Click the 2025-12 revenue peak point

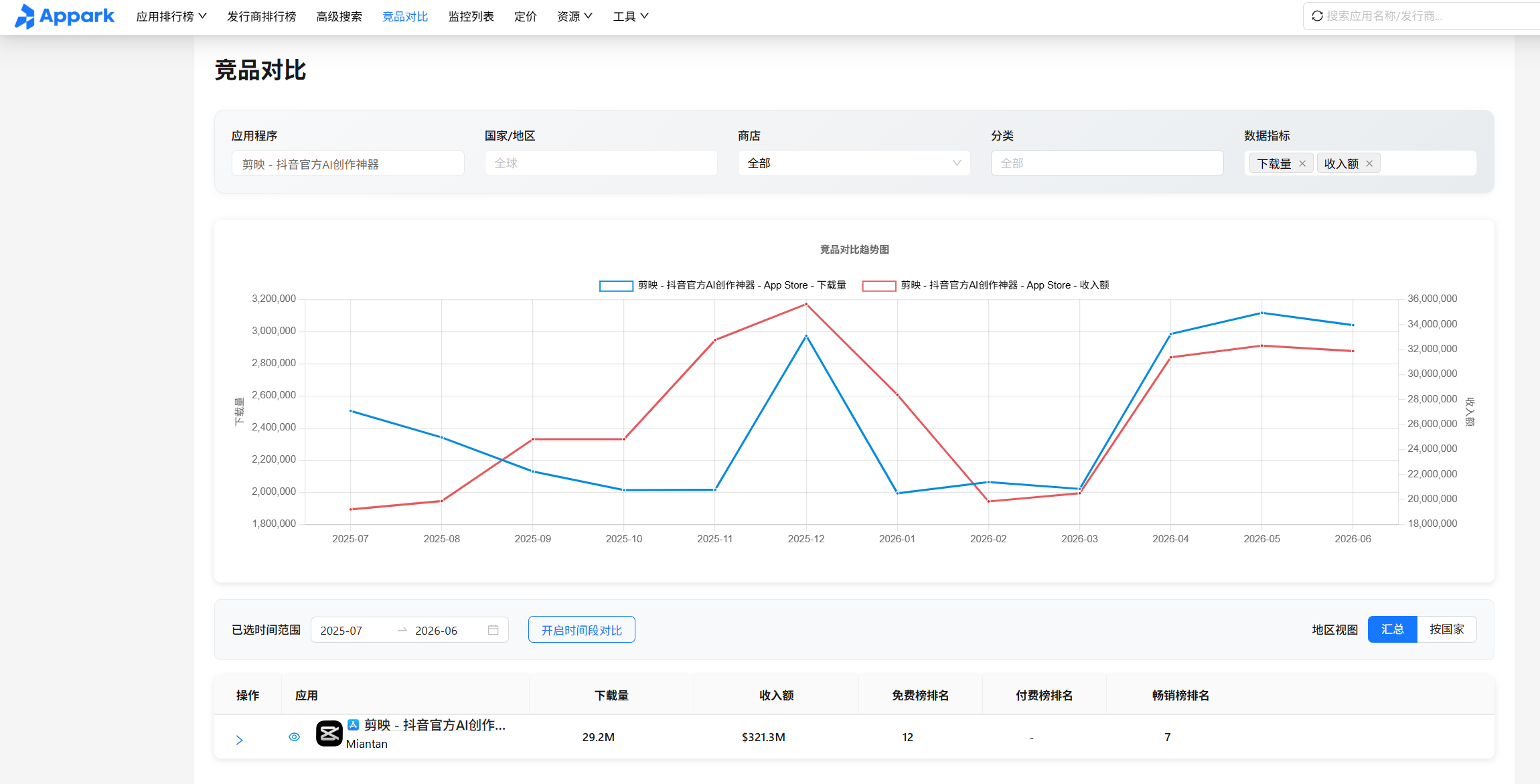coord(806,304)
